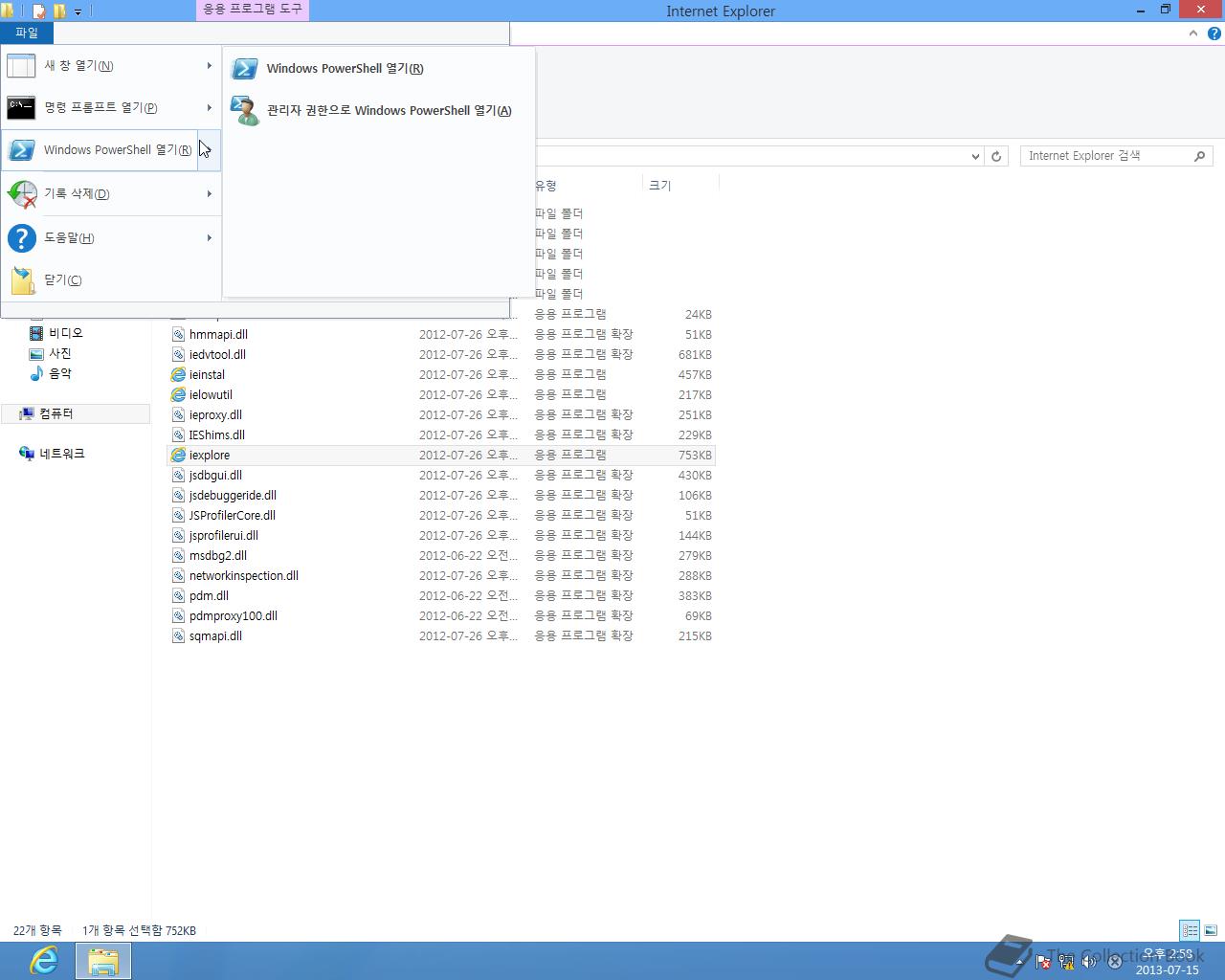Open the 도움말(H) menu entry
Screen dimensions: 1225x980
(111, 238)
